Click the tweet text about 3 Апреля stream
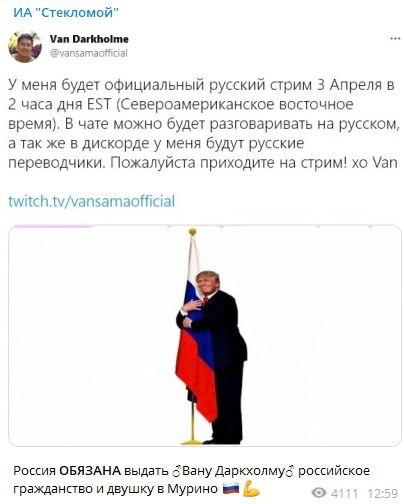Screen dimensions: 404x504 tap(203, 124)
